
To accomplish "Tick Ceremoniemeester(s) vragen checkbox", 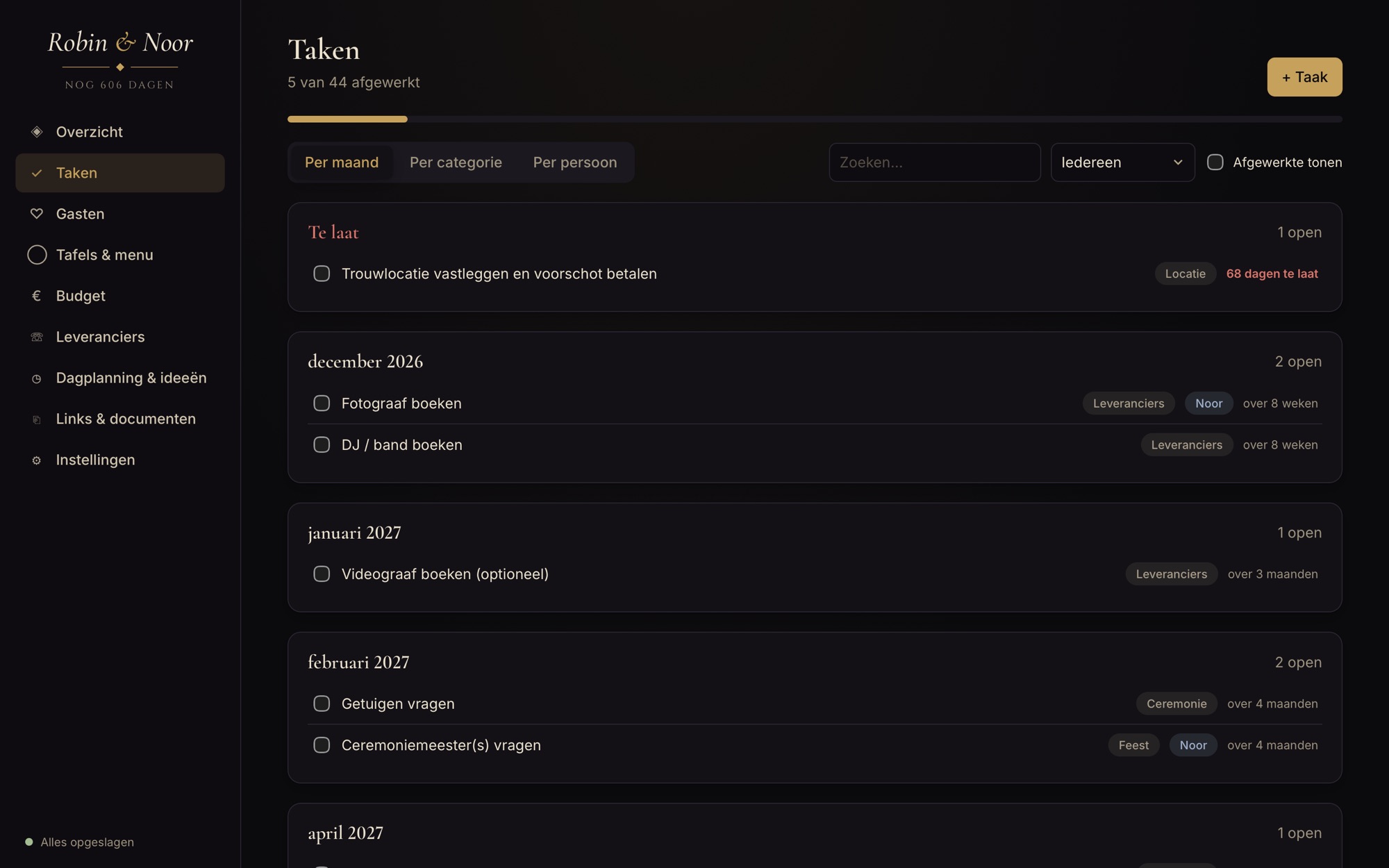I will tap(322, 745).
